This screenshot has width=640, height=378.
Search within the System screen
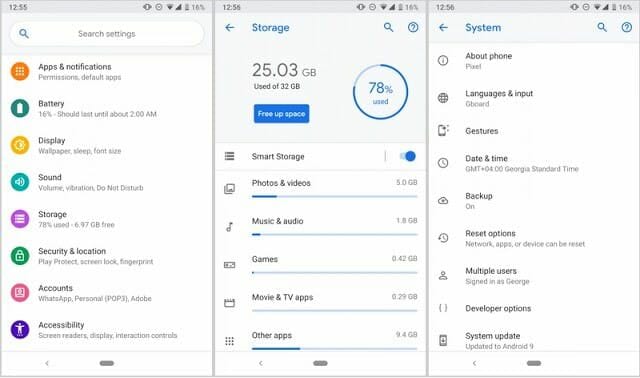[602, 27]
